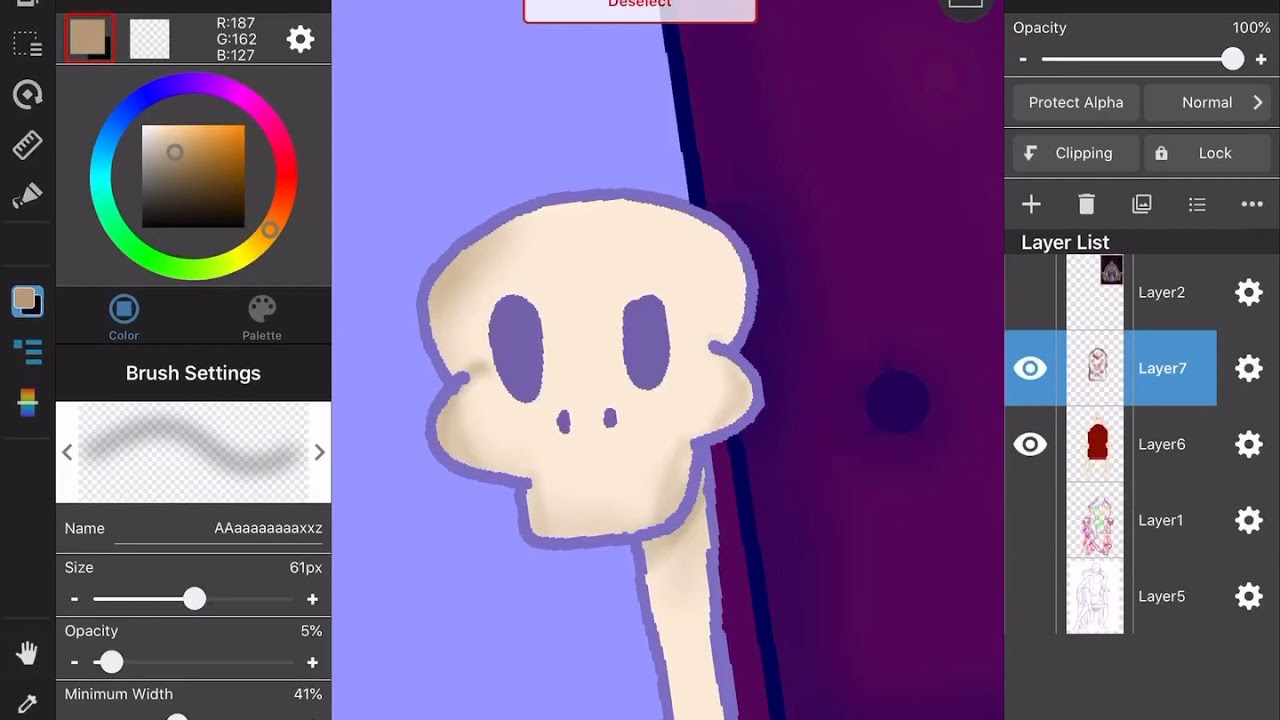Click brush Opacity slider handle
1280x720 pixels.
(111, 662)
